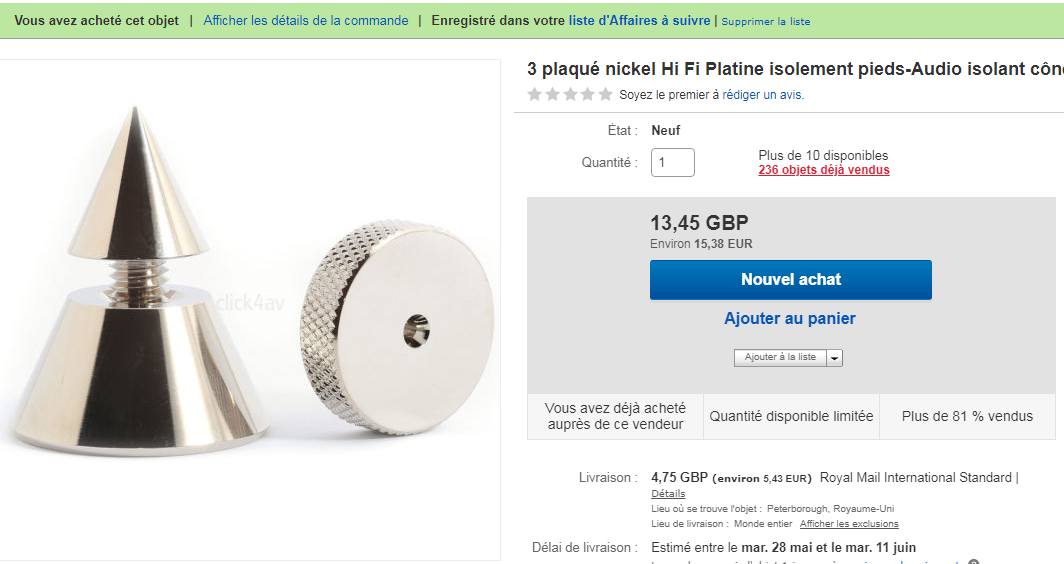The image size is (1064, 564).
Task: Open 'Afficher les détails de la commande' link
Action: [x=306, y=20]
